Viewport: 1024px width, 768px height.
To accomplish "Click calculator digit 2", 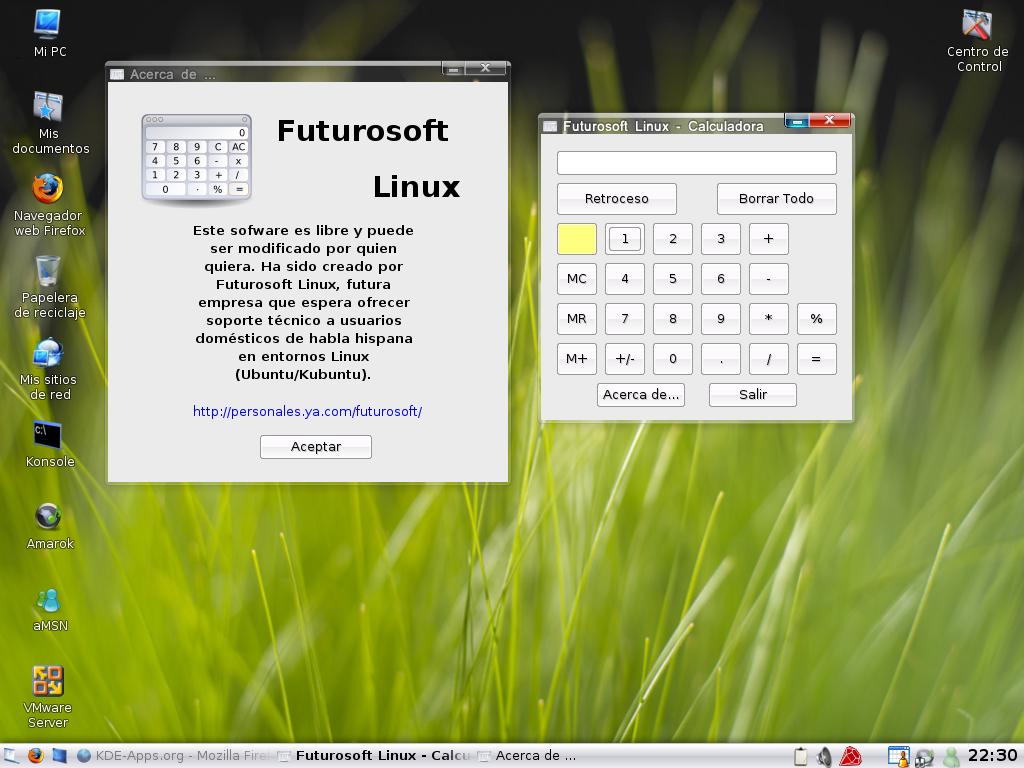I will tap(673, 239).
